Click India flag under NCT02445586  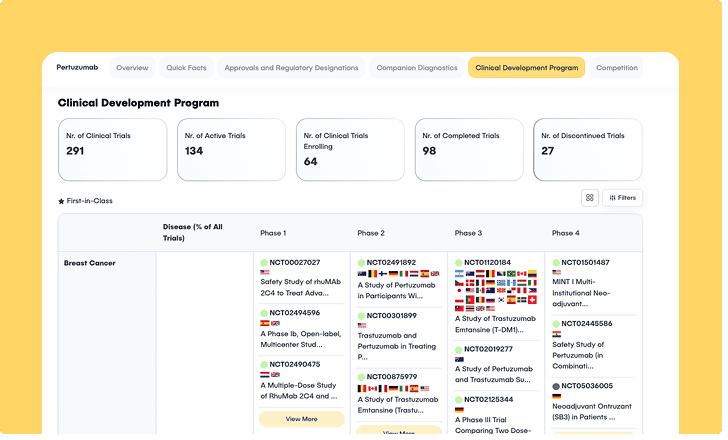pos(556,334)
